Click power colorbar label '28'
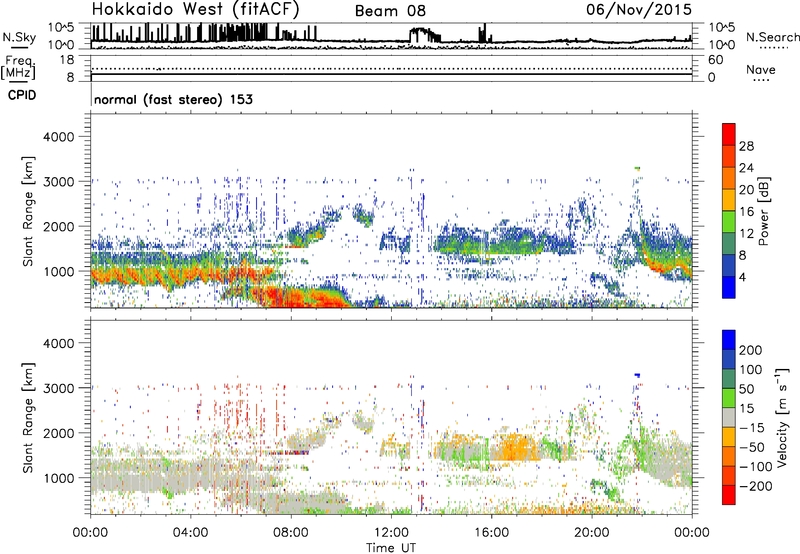The width and height of the screenshot is (800, 554). (746, 146)
